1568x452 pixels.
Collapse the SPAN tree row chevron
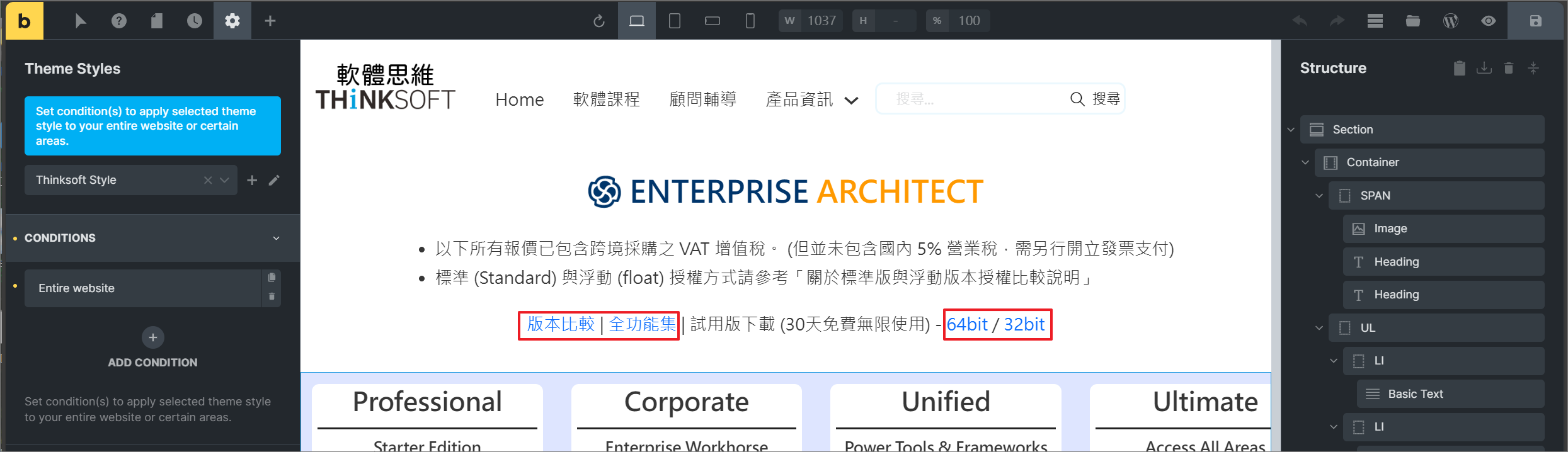coord(1319,196)
